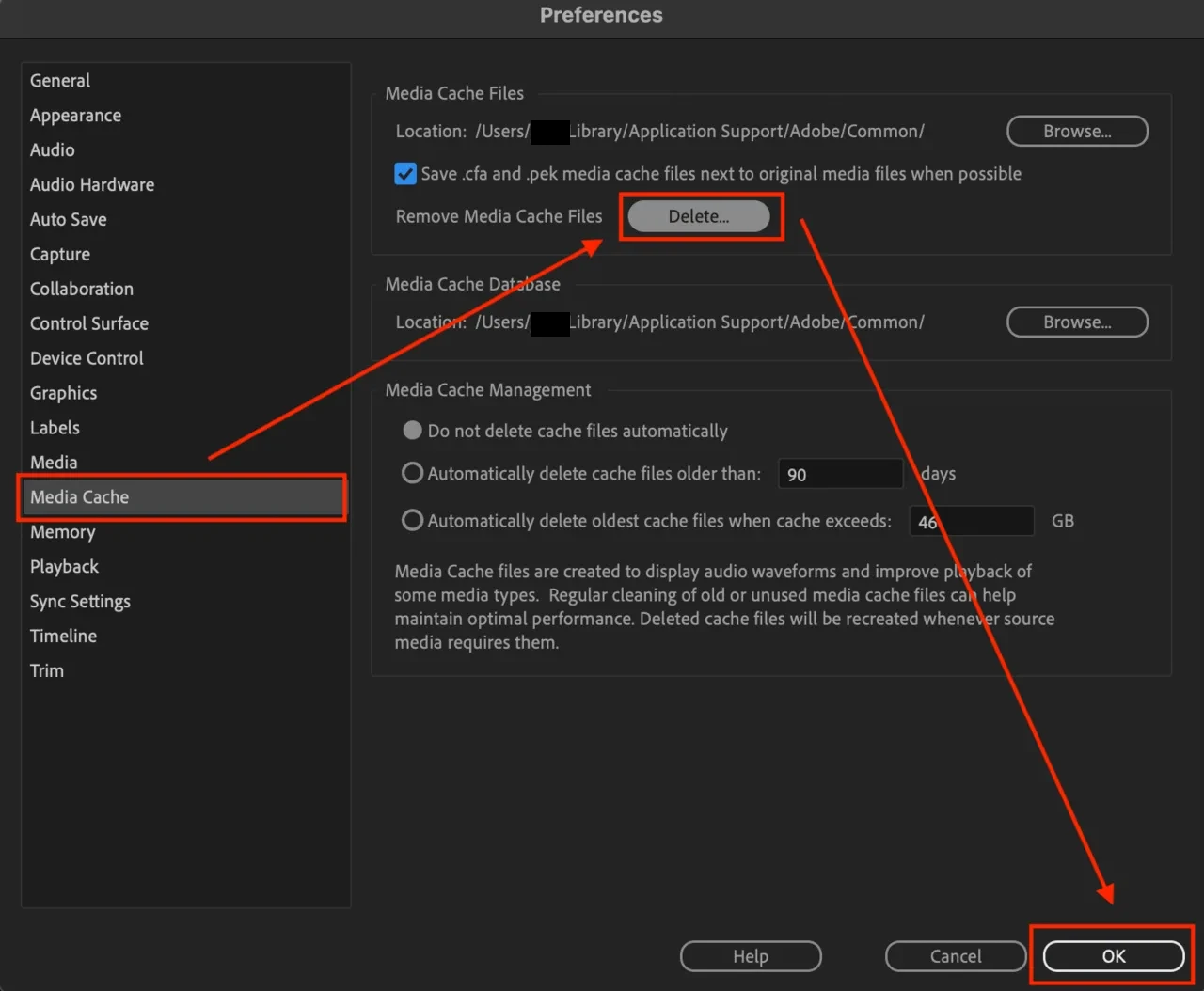Select Do not delete cache files automatically

pyautogui.click(x=412, y=431)
